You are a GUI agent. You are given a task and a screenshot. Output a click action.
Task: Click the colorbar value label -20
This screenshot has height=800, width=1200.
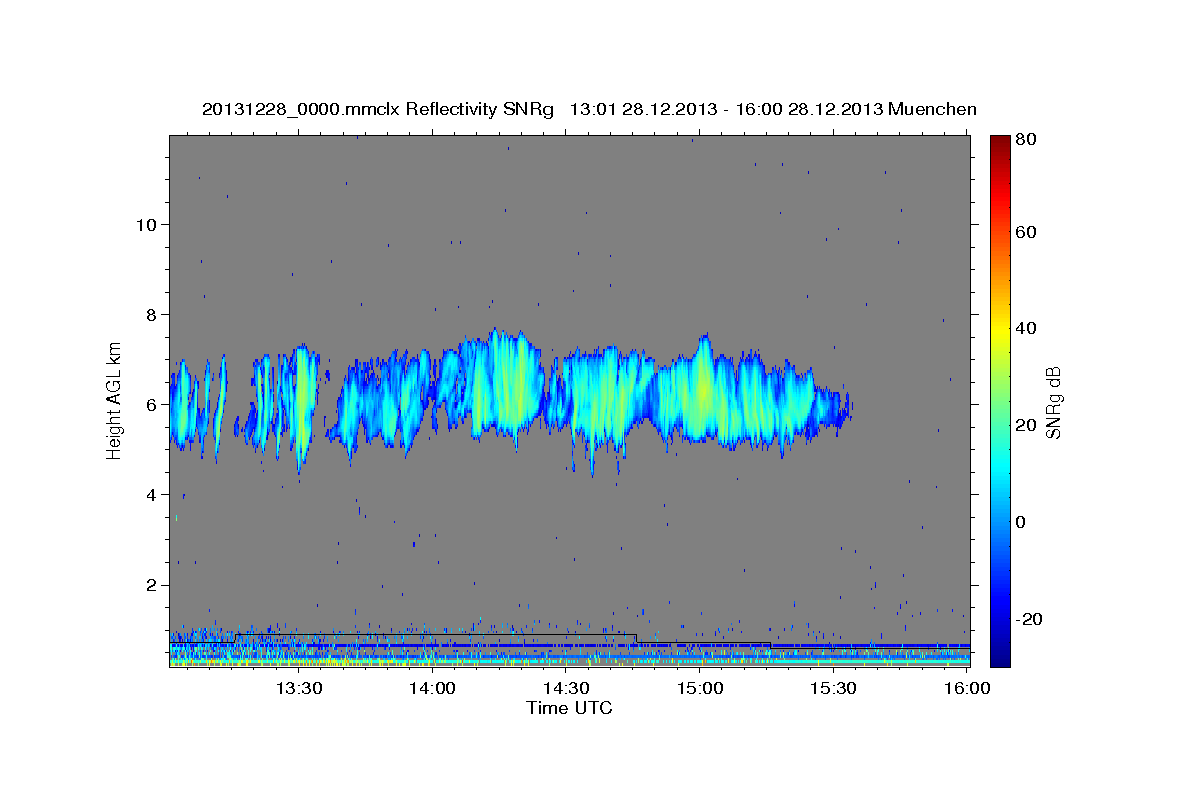coord(1027,619)
